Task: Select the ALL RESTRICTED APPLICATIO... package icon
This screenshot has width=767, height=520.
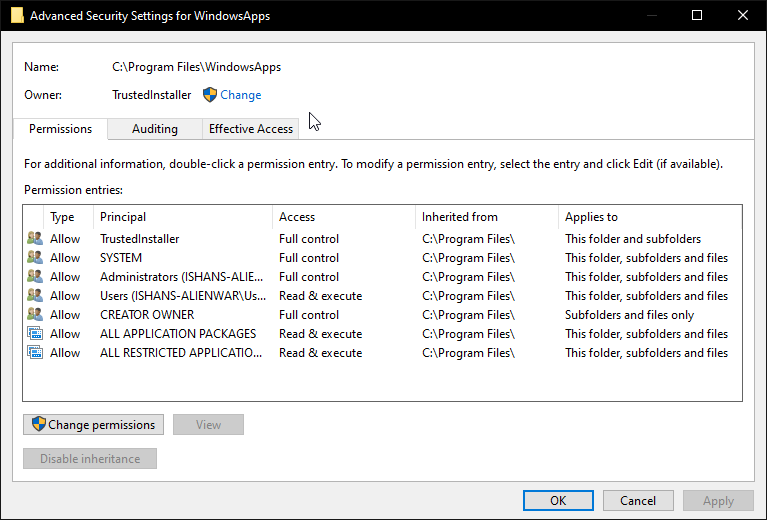Action: (x=35, y=353)
